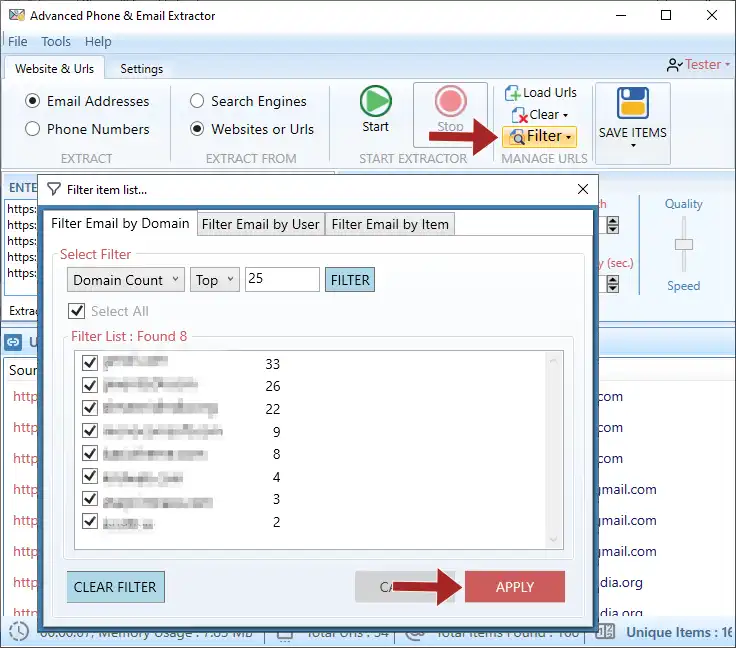This screenshot has width=736, height=648.
Task: Click the app icon in title bar
Action: (17, 15)
